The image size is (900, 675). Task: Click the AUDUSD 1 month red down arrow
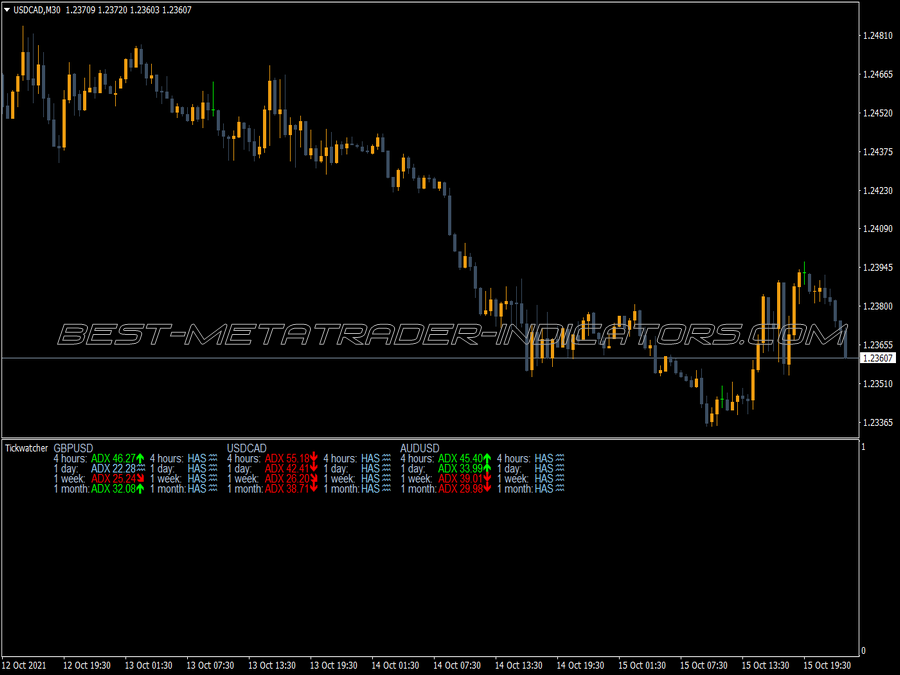(x=487, y=489)
